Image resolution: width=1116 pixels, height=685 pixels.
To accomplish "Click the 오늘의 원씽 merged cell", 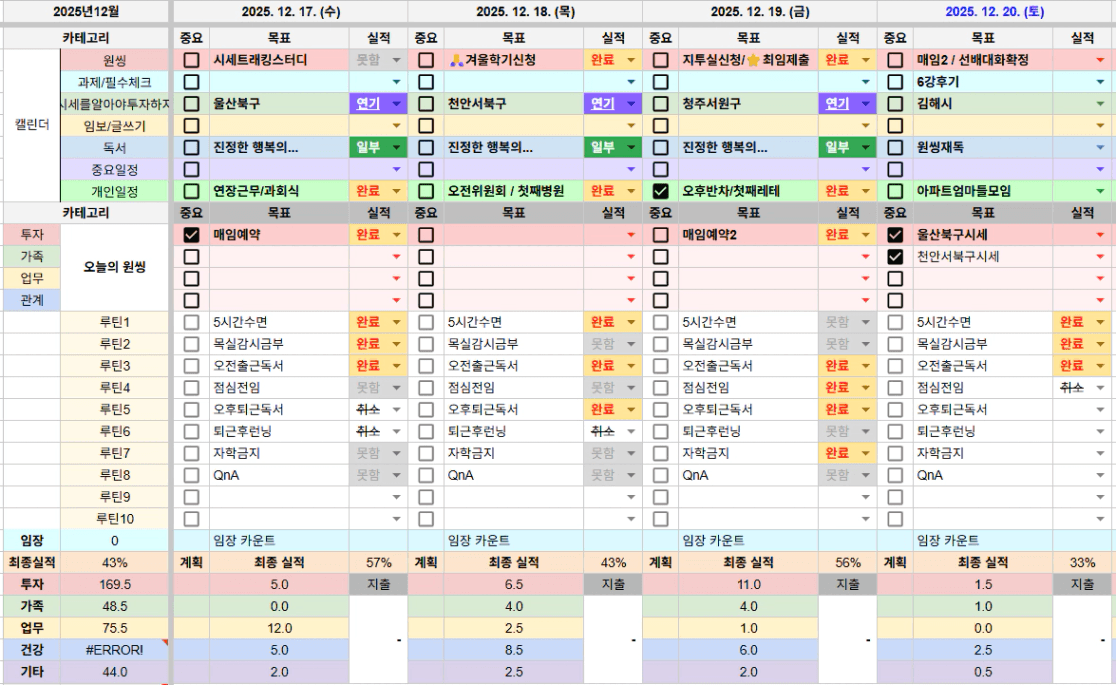I will pos(115,267).
